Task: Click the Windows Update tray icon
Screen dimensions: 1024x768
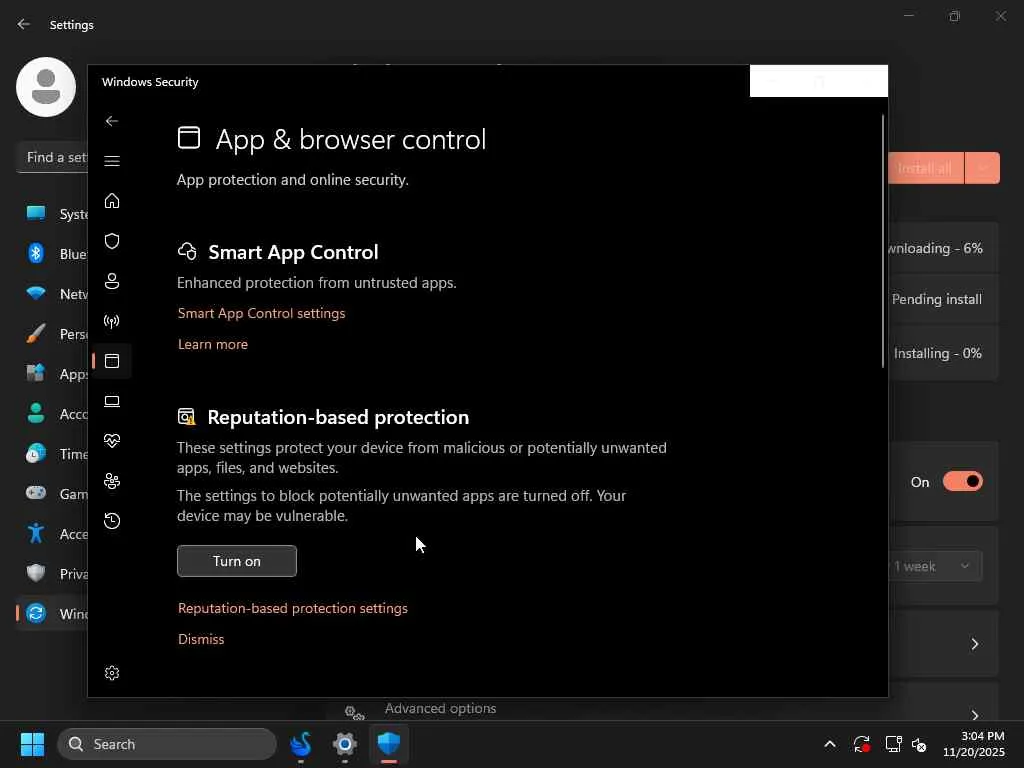Action: [861, 744]
